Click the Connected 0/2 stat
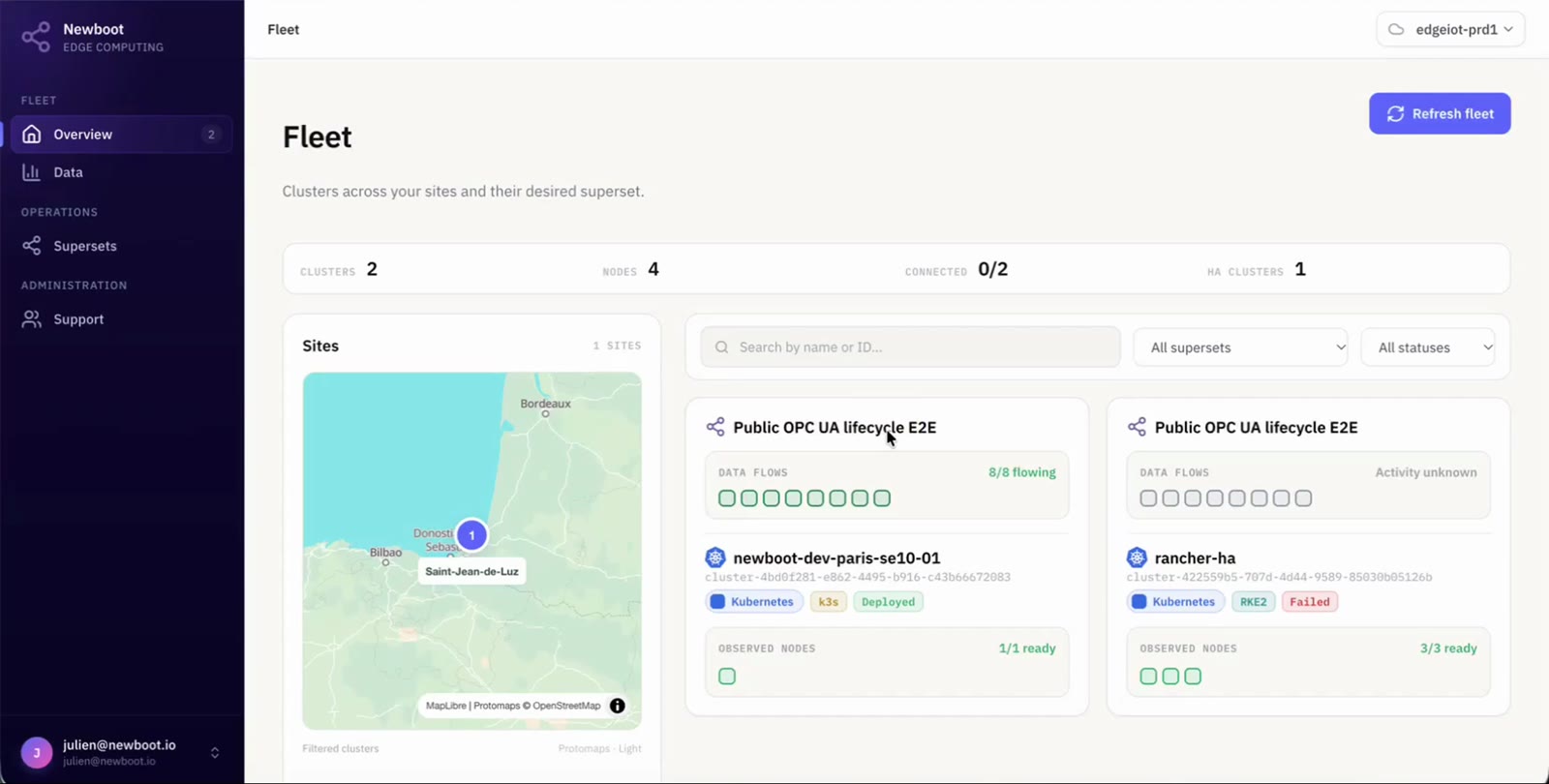 click(x=957, y=270)
